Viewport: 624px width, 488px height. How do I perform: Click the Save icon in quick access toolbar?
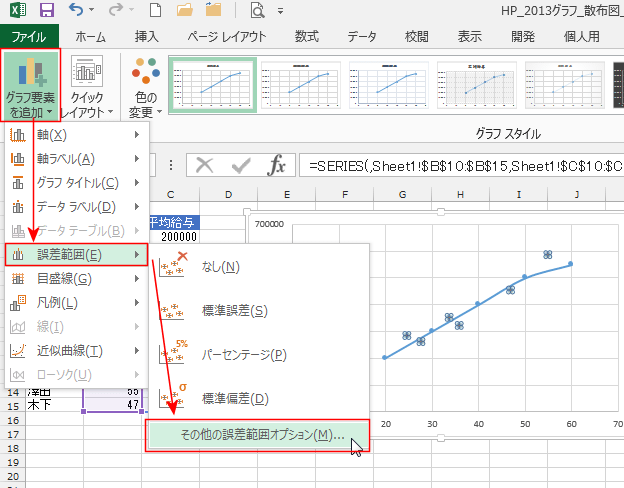pyautogui.click(x=46, y=12)
